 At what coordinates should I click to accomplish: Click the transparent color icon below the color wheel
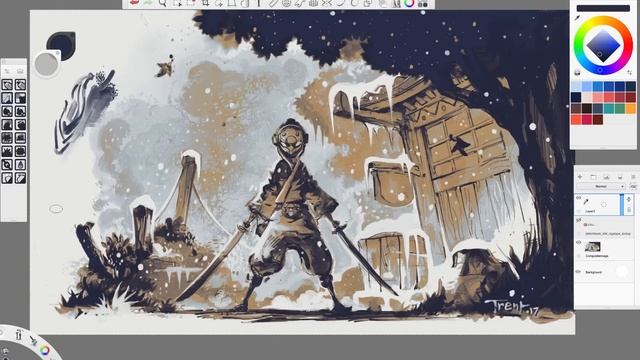pos(577,73)
